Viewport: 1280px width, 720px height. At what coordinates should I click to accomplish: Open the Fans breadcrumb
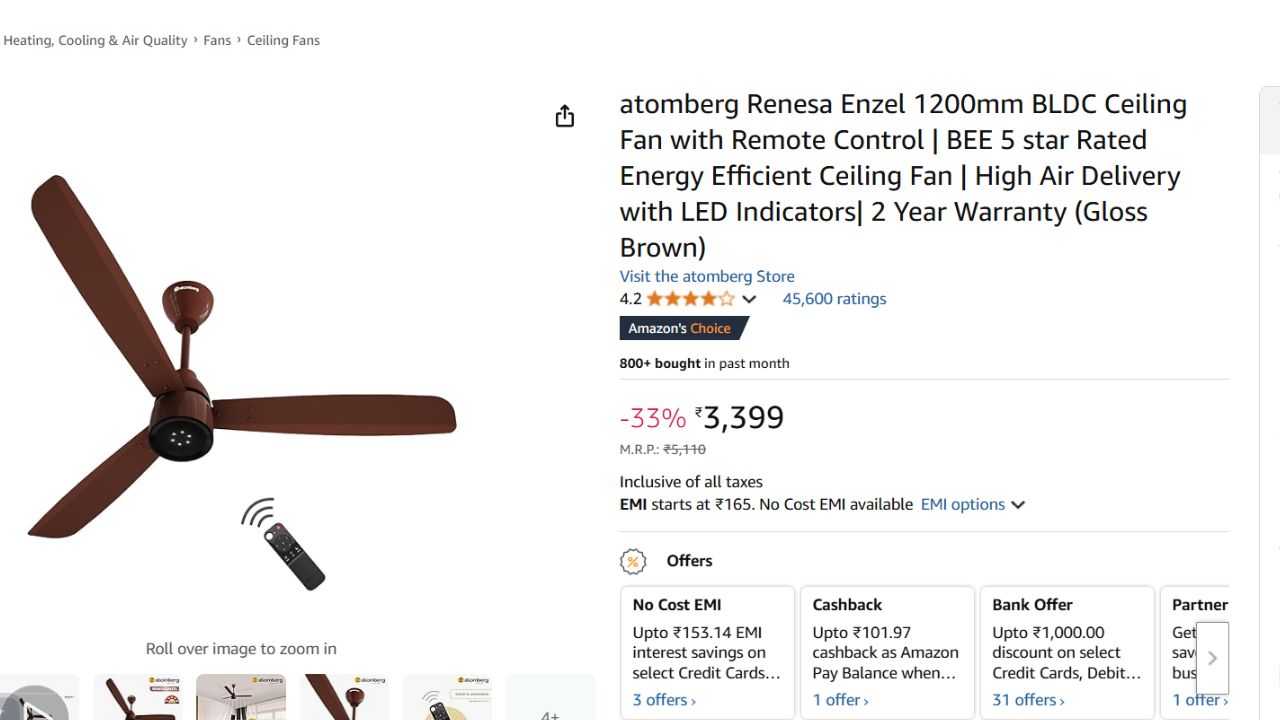(x=217, y=41)
